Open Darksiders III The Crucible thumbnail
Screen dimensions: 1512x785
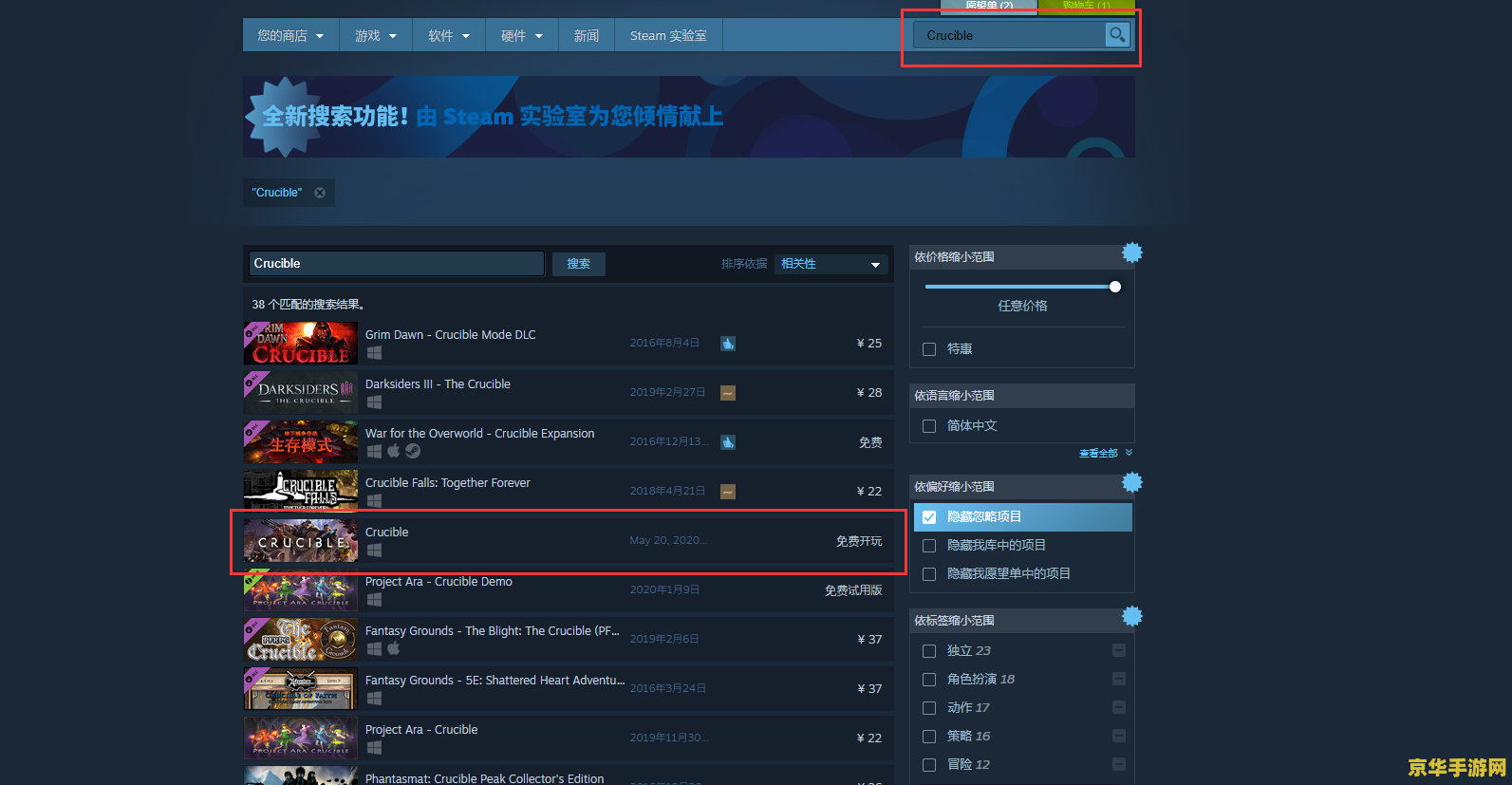[x=301, y=393]
